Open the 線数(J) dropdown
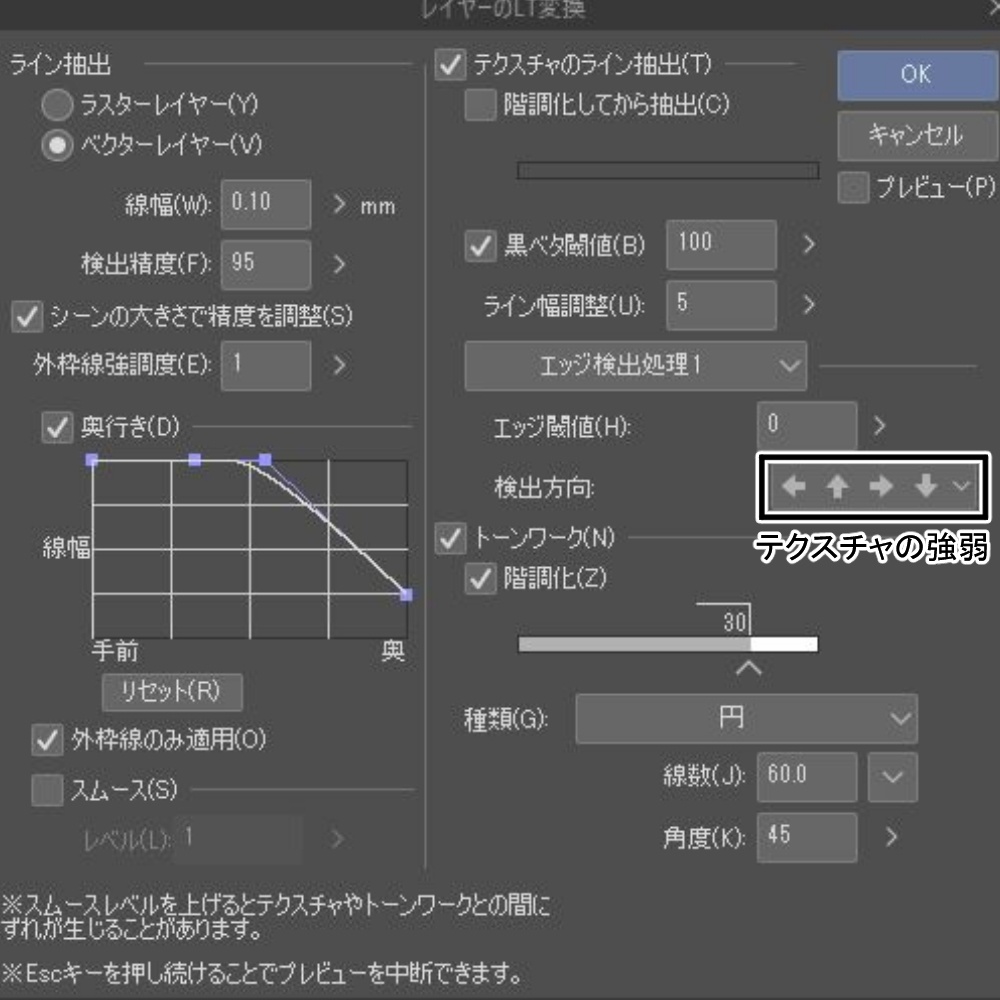This screenshot has width=1000, height=1000. click(892, 777)
